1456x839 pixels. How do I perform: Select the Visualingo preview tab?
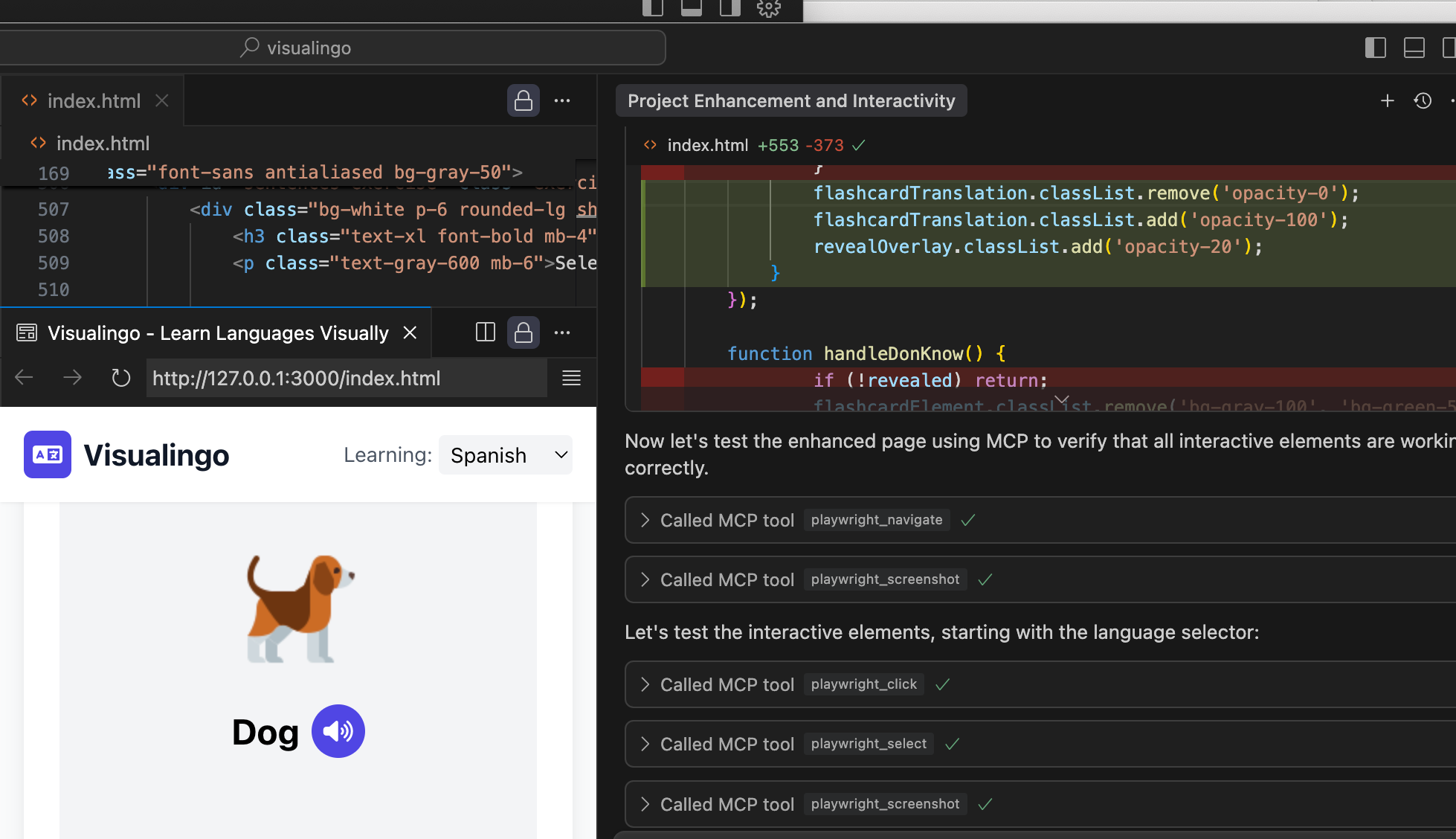(217, 333)
